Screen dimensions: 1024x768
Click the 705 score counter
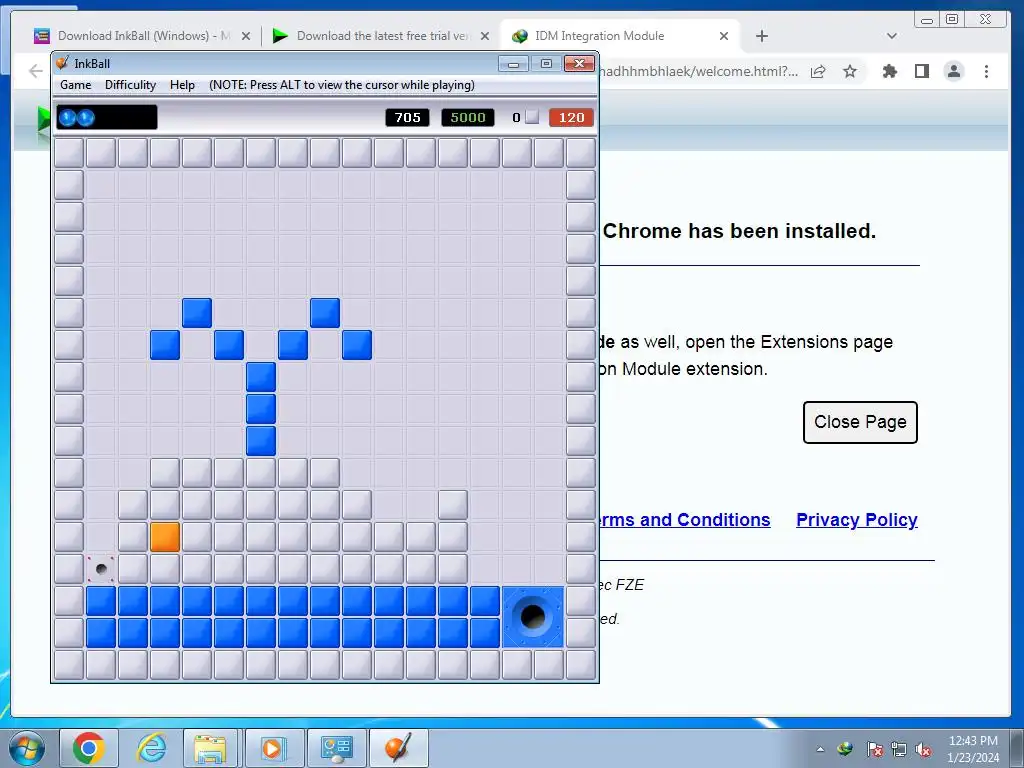pyautogui.click(x=407, y=118)
